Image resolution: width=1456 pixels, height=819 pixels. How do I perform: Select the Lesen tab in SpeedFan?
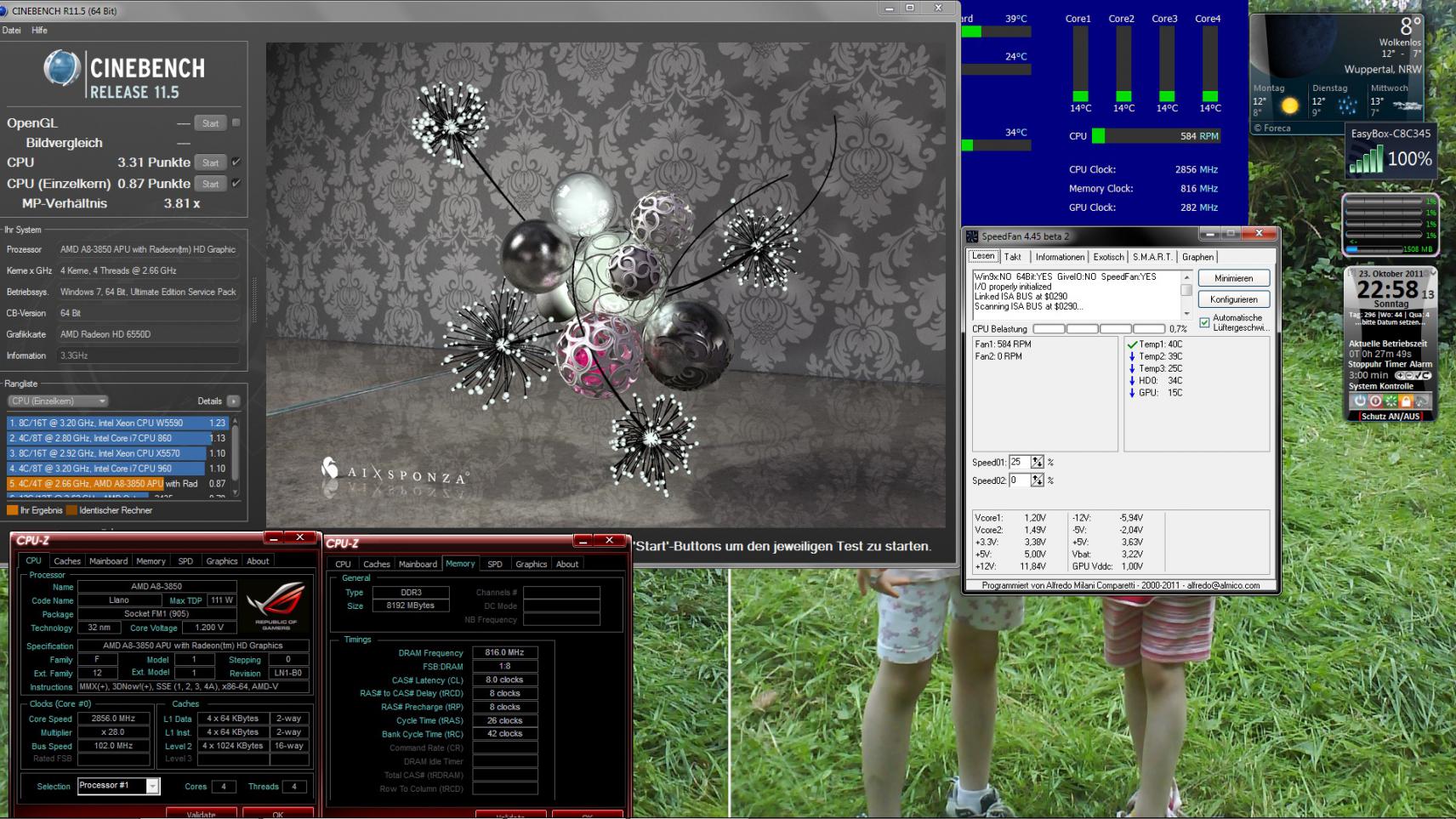pos(983,256)
